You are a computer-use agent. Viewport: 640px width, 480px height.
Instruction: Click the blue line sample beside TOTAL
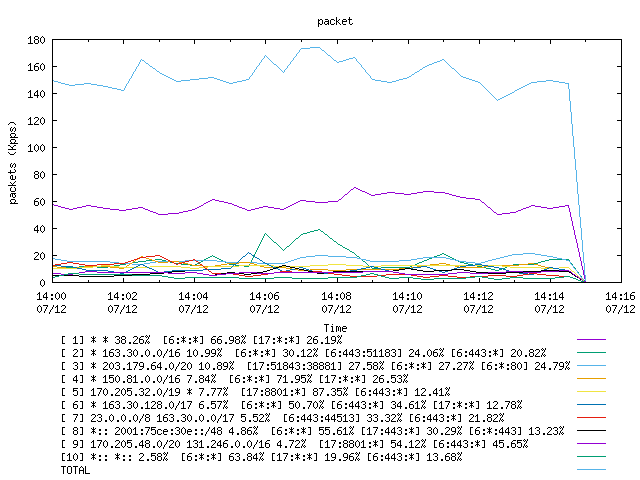tap(591, 470)
